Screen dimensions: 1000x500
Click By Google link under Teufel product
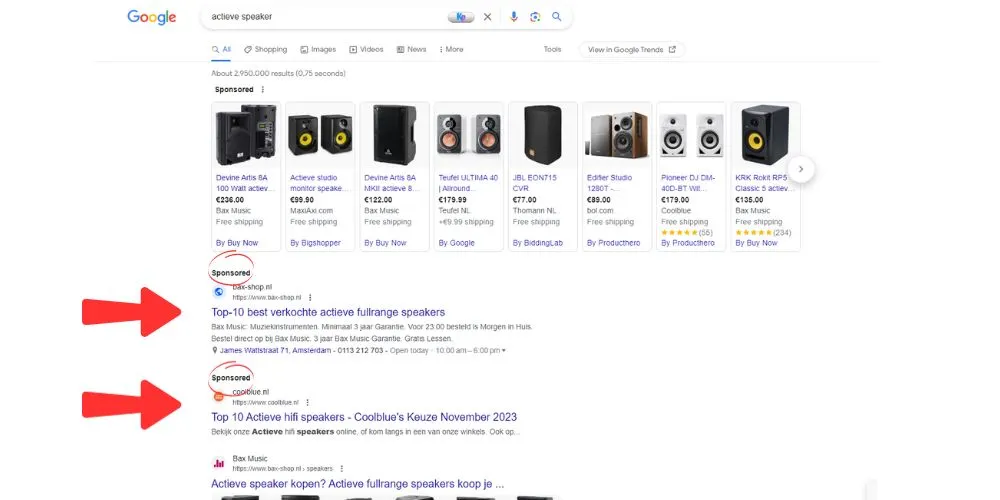point(457,243)
